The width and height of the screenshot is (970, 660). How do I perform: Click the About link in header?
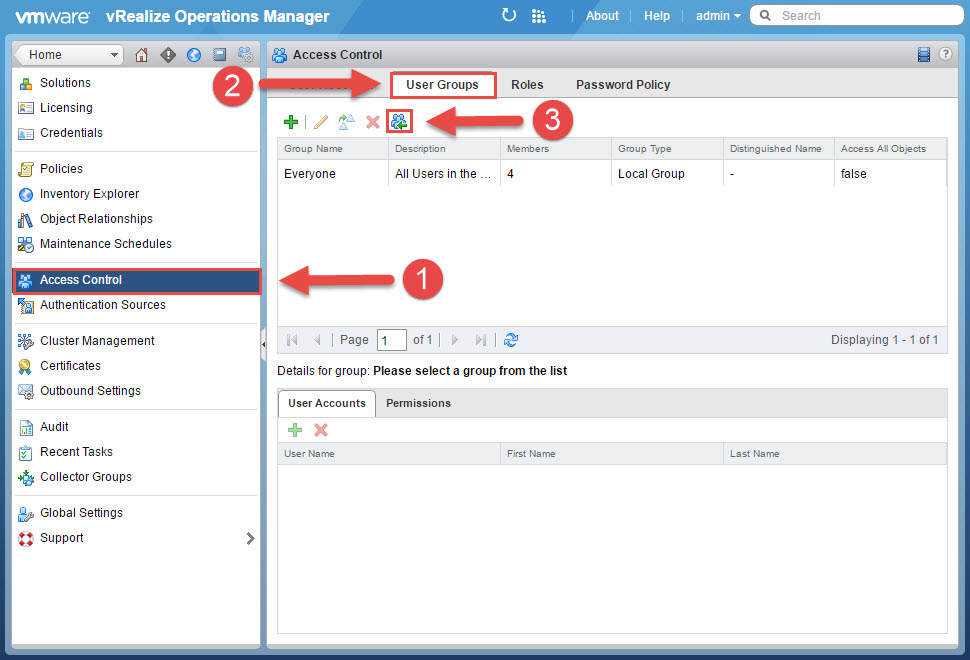pos(602,16)
